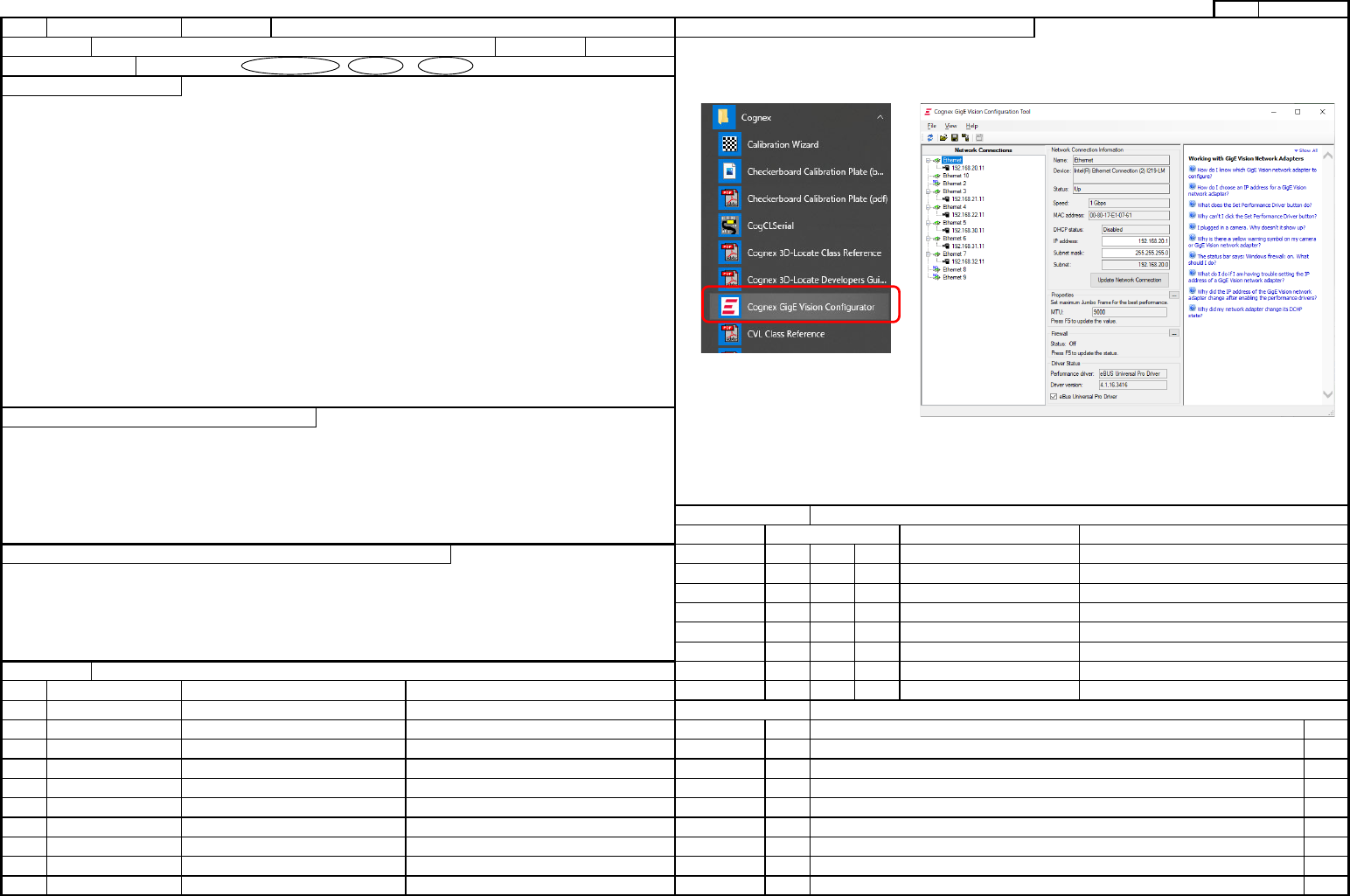Click the Device field Intel(R) Ethernet Connection
1350x896 pixels.
click(1121, 174)
